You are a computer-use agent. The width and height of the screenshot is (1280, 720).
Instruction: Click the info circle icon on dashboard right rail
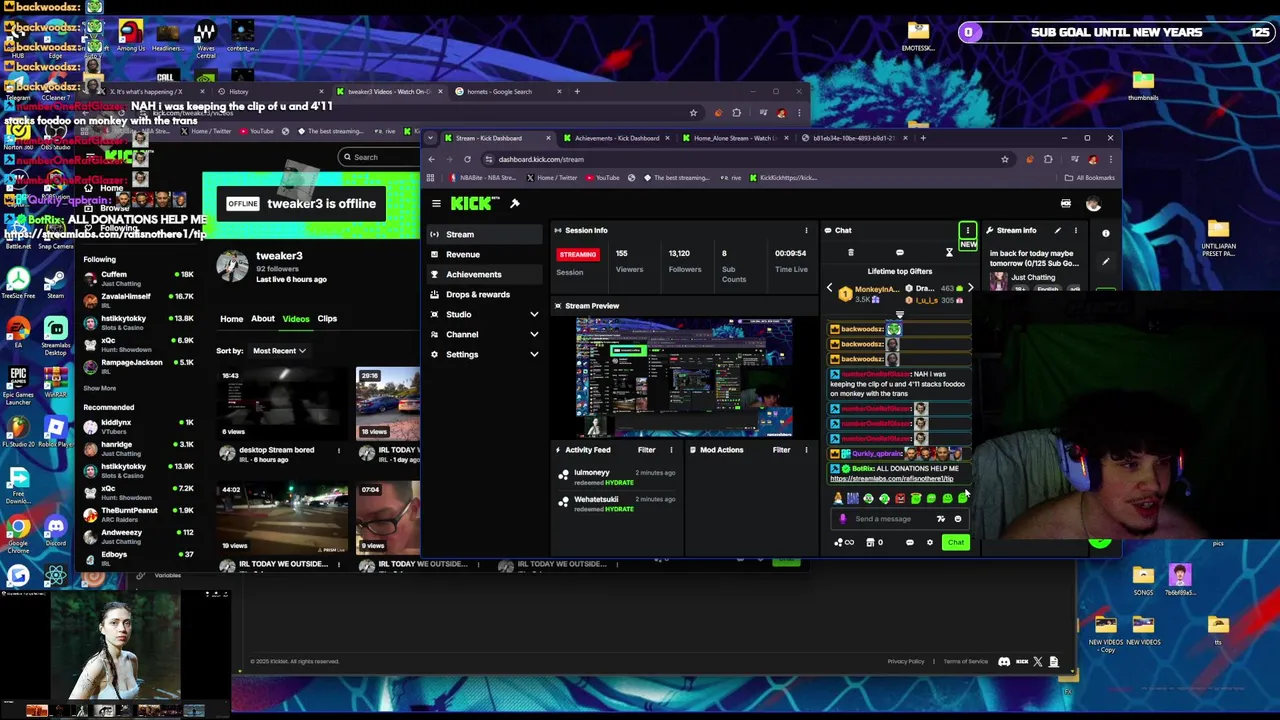tap(1106, 233)
